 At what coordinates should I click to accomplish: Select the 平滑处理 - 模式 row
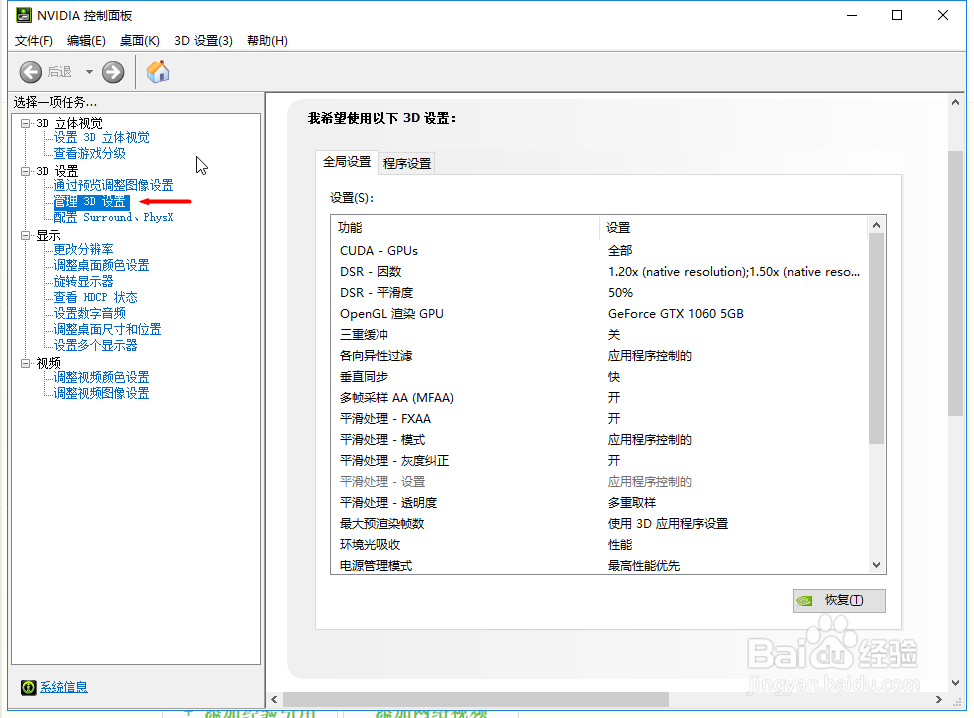coord(599,440)
